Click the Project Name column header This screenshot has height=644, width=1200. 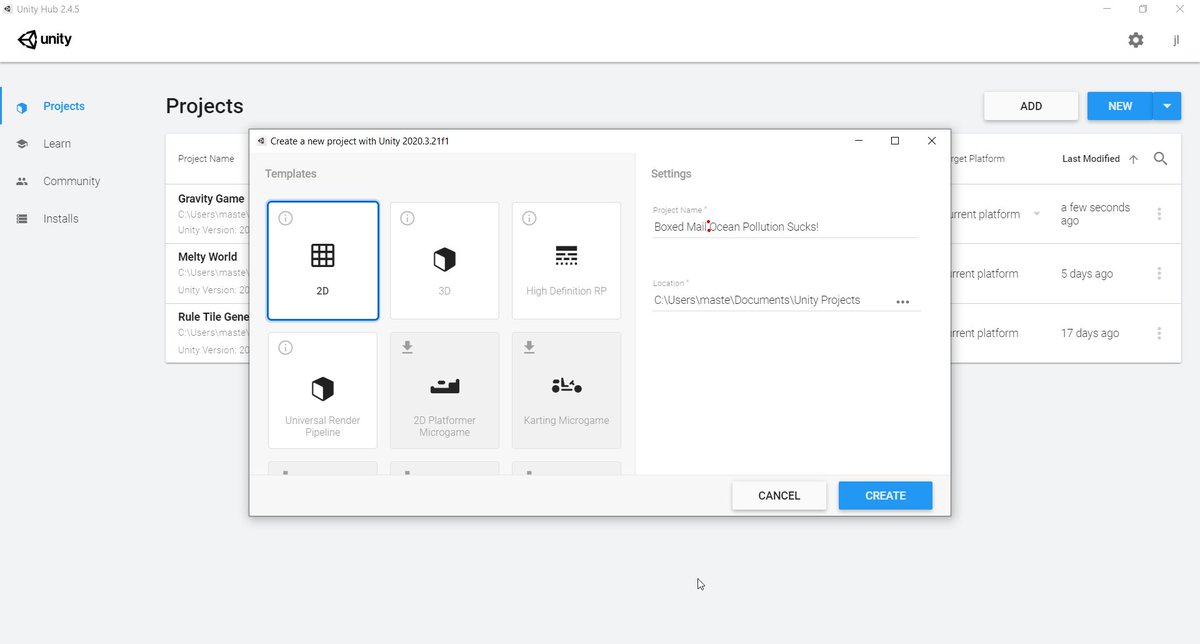[x=206, y=159]
